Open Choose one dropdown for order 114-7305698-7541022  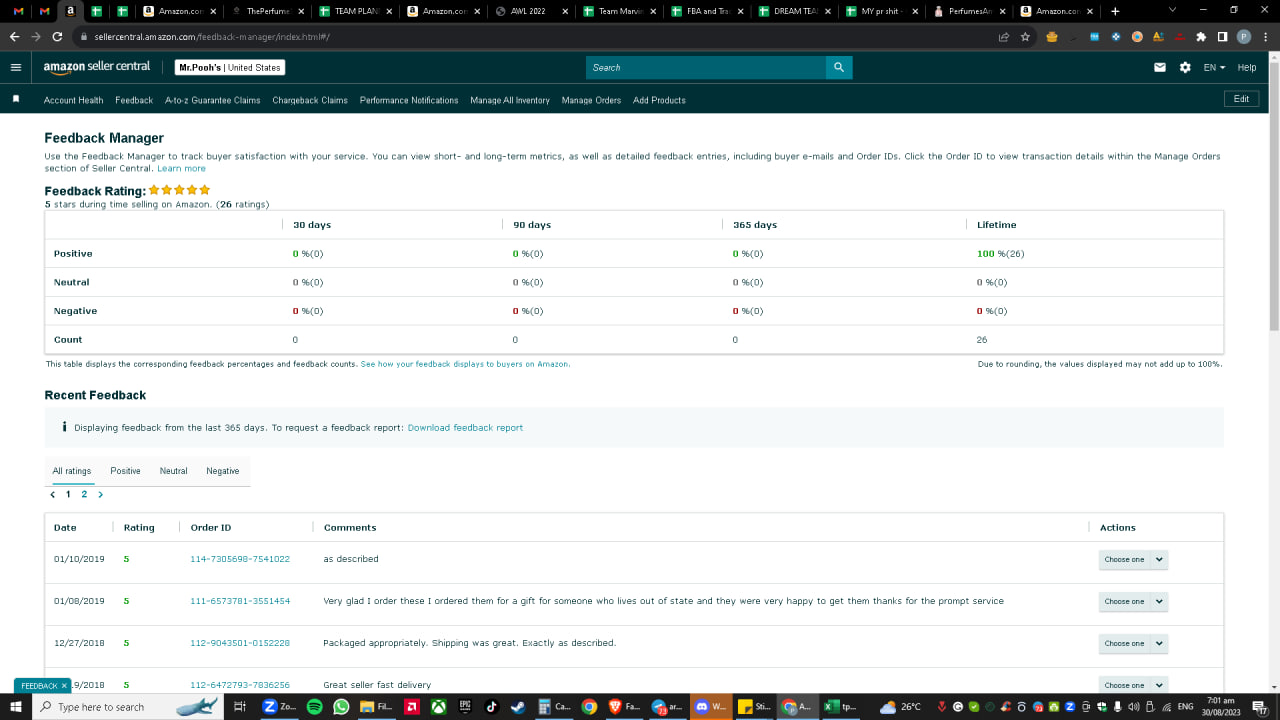tap(1133, 559)
